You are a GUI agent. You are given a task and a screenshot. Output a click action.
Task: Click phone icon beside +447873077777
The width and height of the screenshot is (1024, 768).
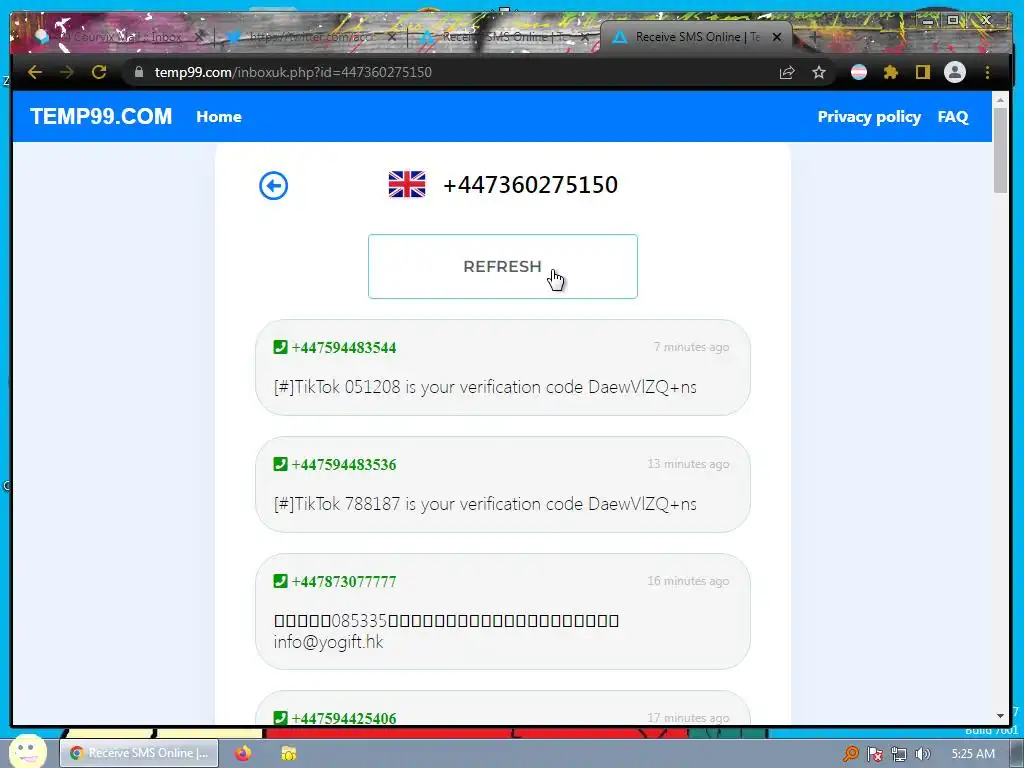tap(280, 581)
